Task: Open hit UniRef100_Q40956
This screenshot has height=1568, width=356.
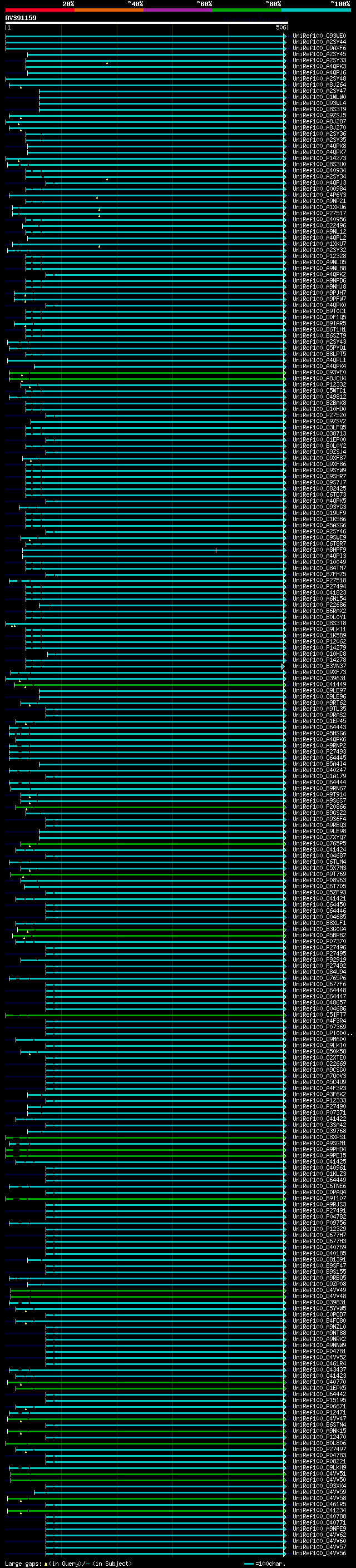Action: [319, 219]
